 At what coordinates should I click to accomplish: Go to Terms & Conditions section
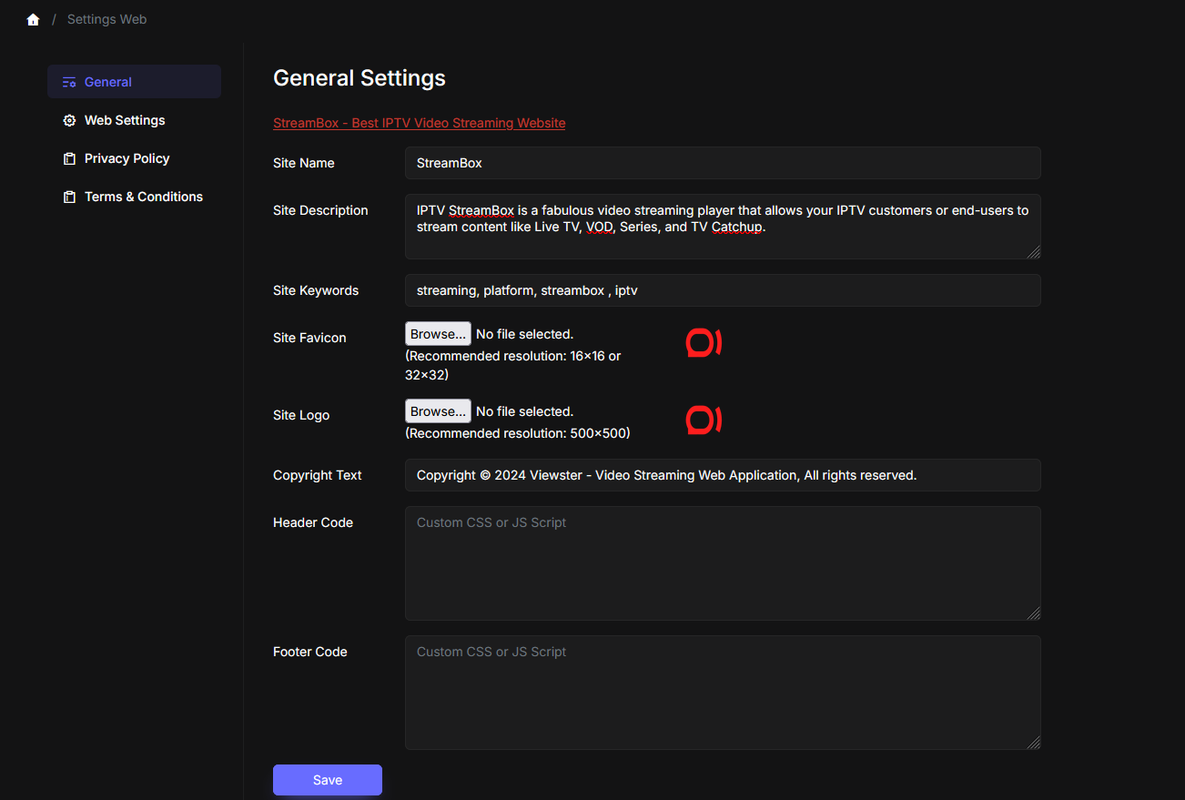(x=143, y=197)
